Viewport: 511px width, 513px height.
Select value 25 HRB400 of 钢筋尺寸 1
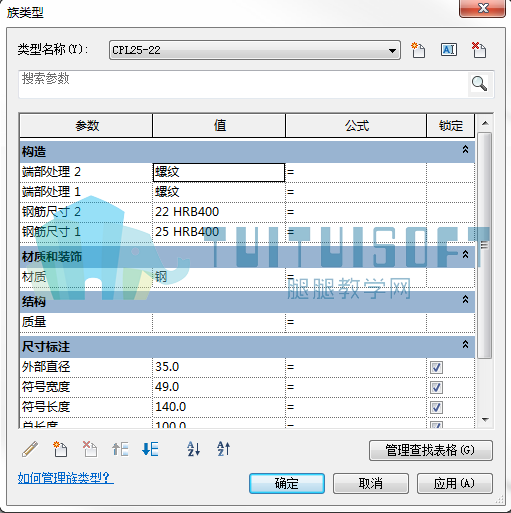219,232
